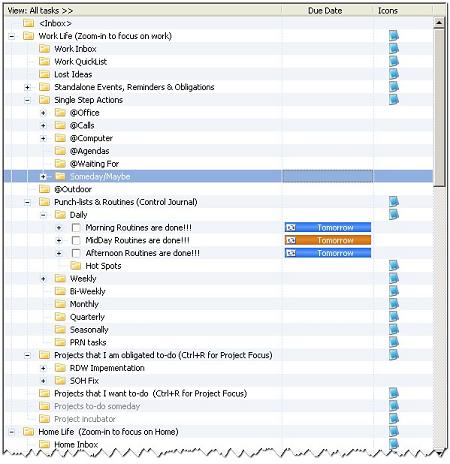Click note icon for Projects that I want to-do
The width and height of the screenshot is (450, 464).
click(x=394, y=393)
